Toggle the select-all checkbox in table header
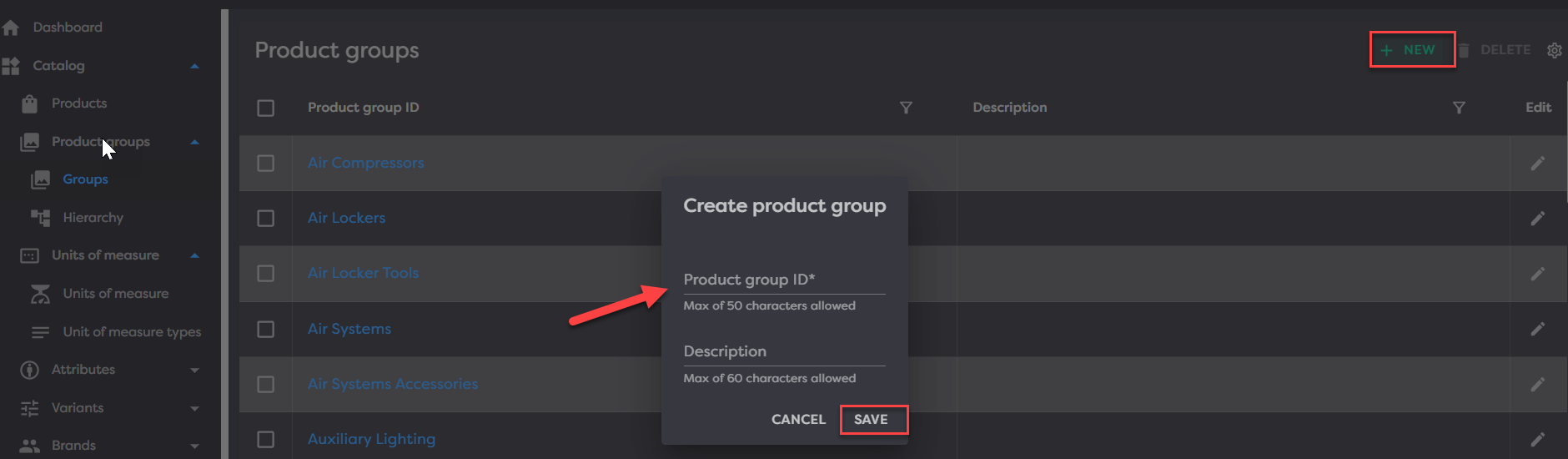This screenshot has width=1568, height=459. tap(266, 108)
